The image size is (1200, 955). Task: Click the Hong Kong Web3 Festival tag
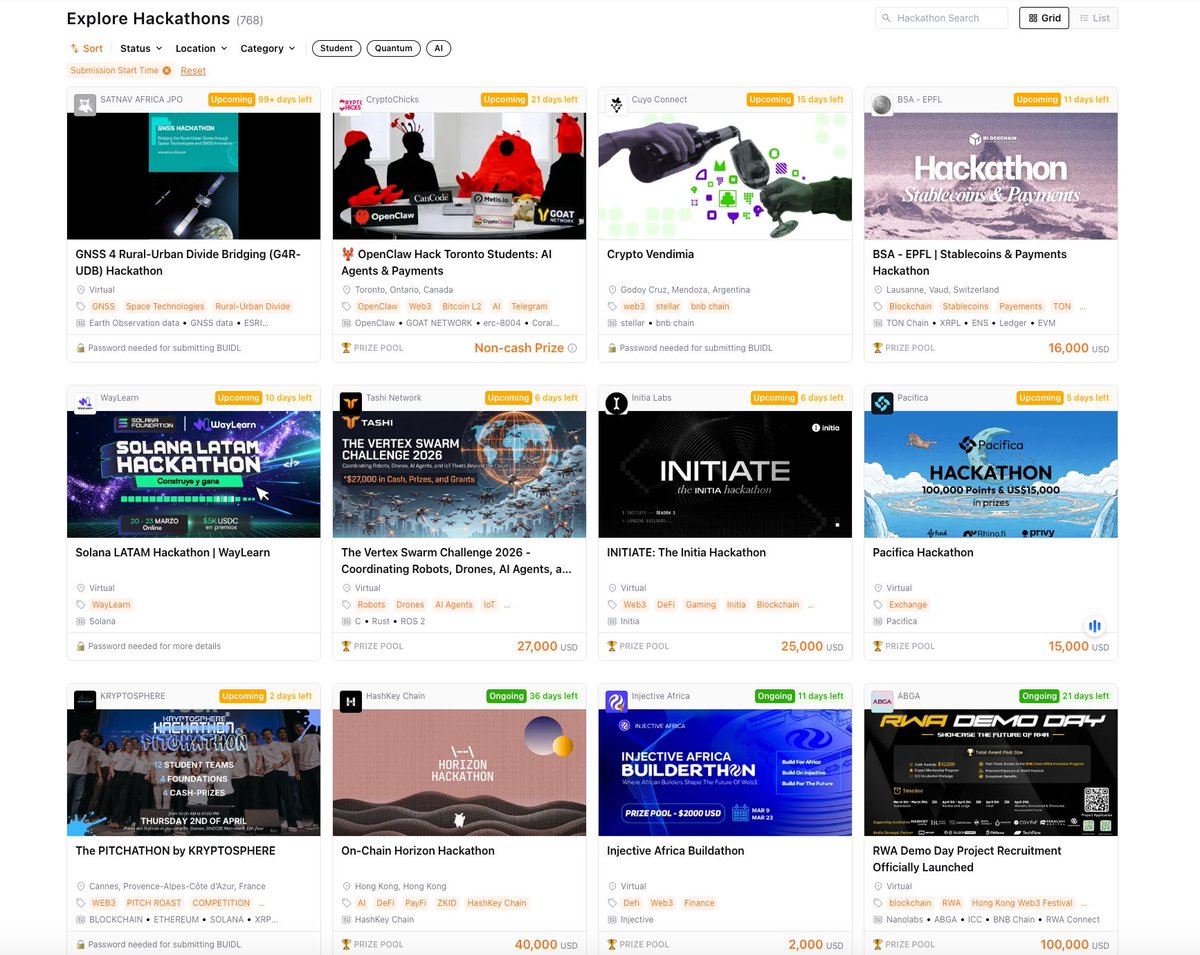[x=1022, y=903]
